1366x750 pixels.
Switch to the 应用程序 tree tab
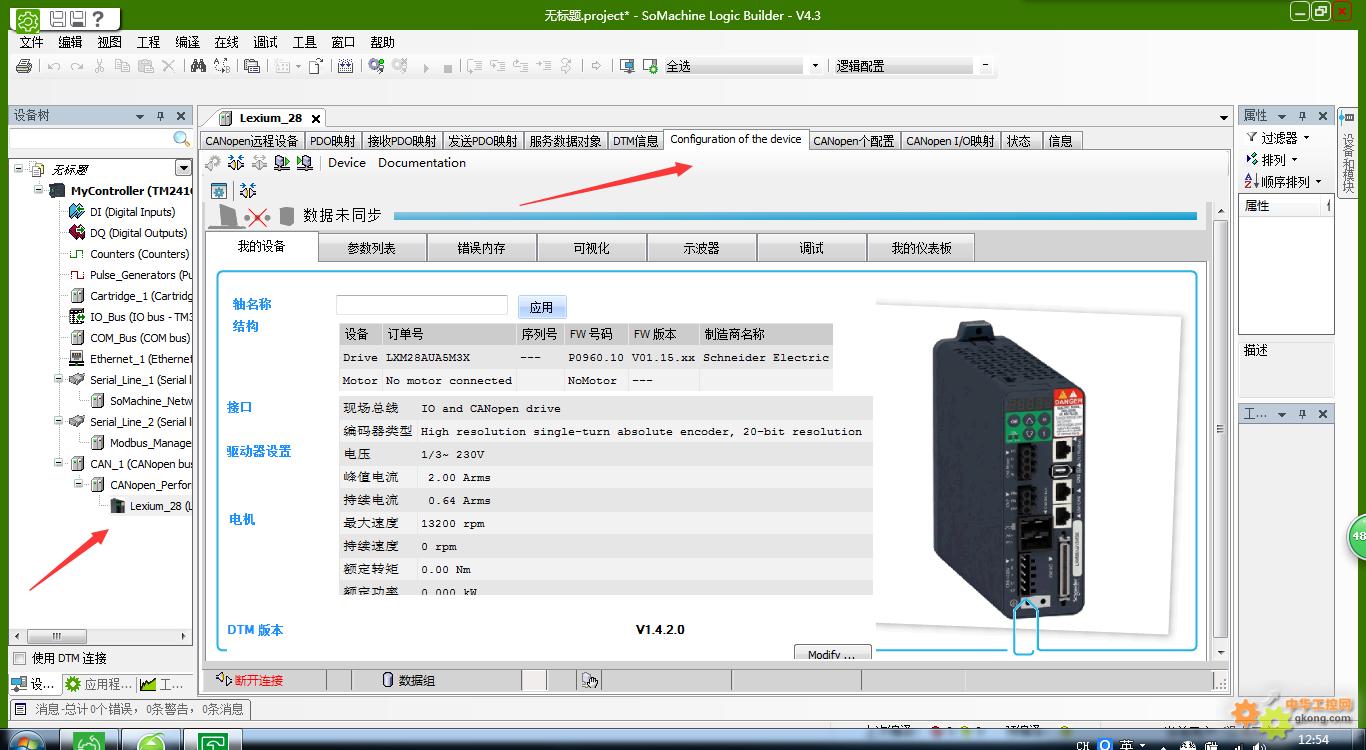(x=99, y=684)
